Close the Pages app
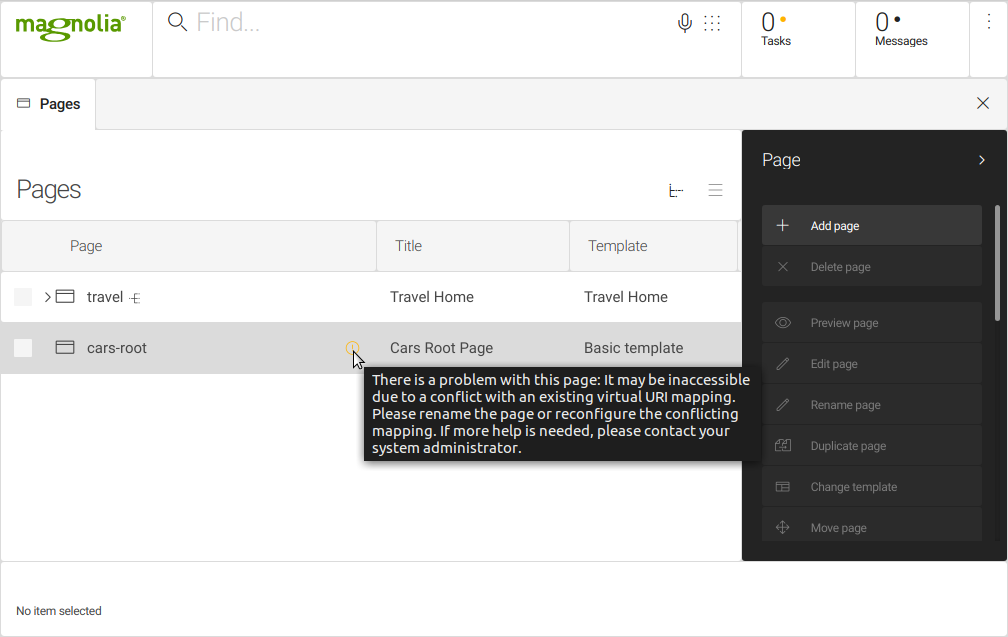The image size is (1008, 637). click(983, 103)
